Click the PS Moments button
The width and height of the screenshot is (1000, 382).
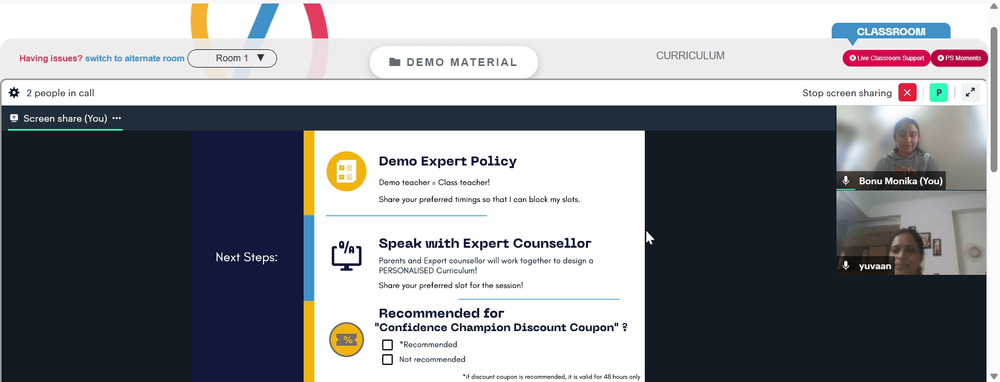click(959, 58)
